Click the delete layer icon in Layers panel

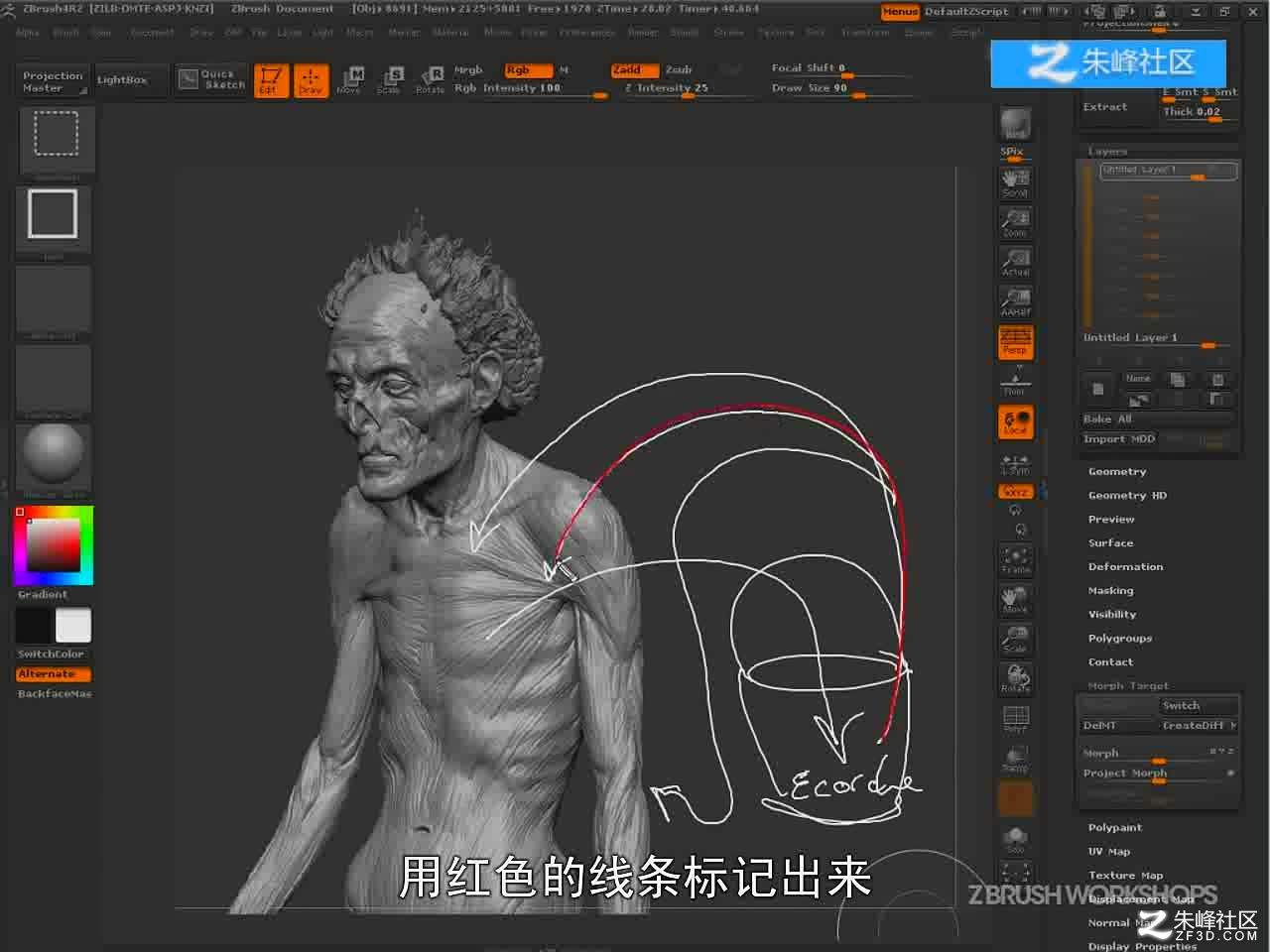1217,380
